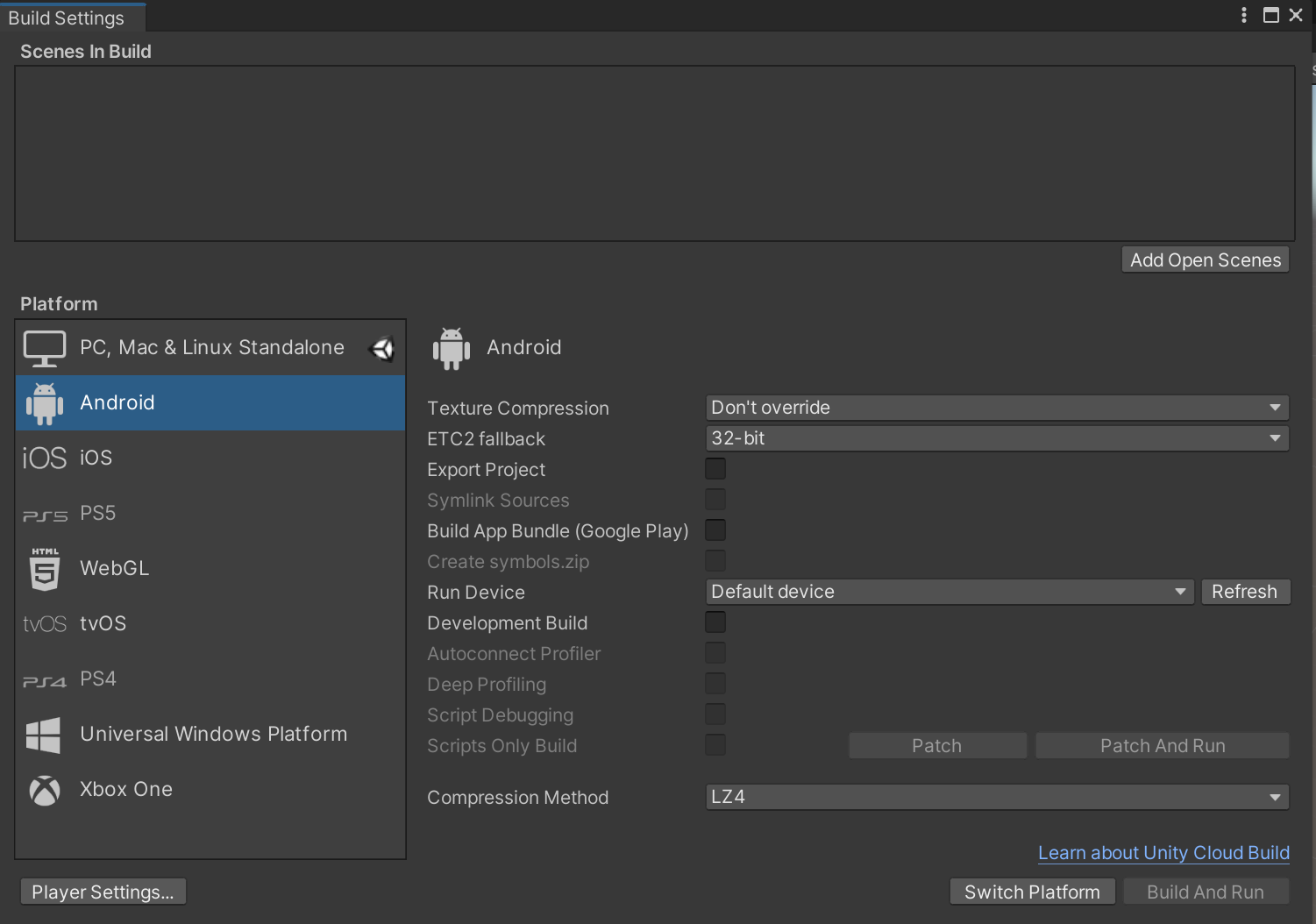This screenshot has width=1316, height=924.
Task: Close the Build Settings window
Action: [x=1296, y=15]
